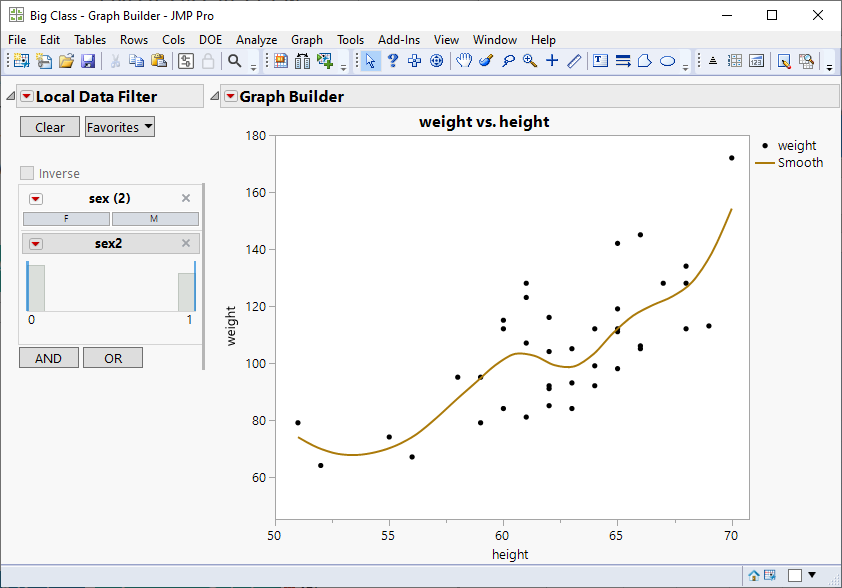Collapse the Local Data Filter outline
This screenshot has width=842, height=588.
point(10,97)
